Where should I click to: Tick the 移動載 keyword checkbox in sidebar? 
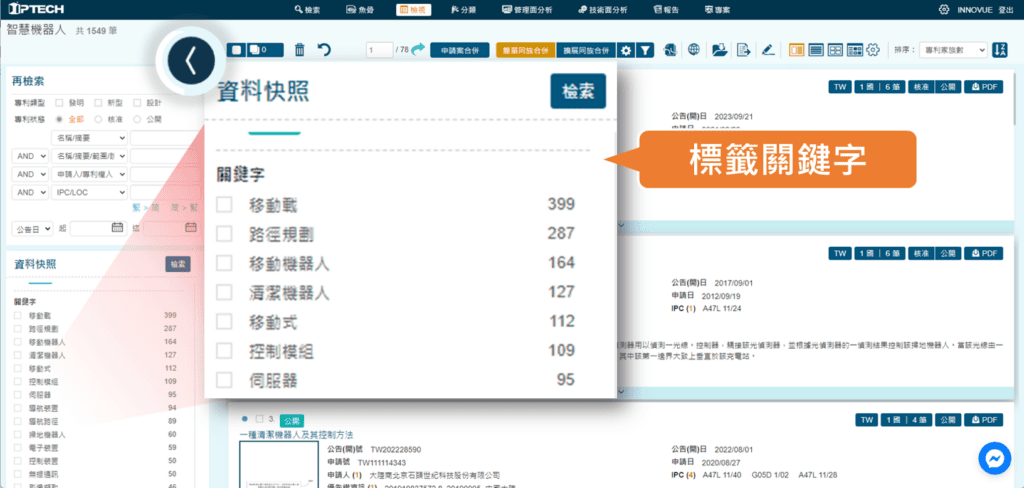click(x=17, y=315)
